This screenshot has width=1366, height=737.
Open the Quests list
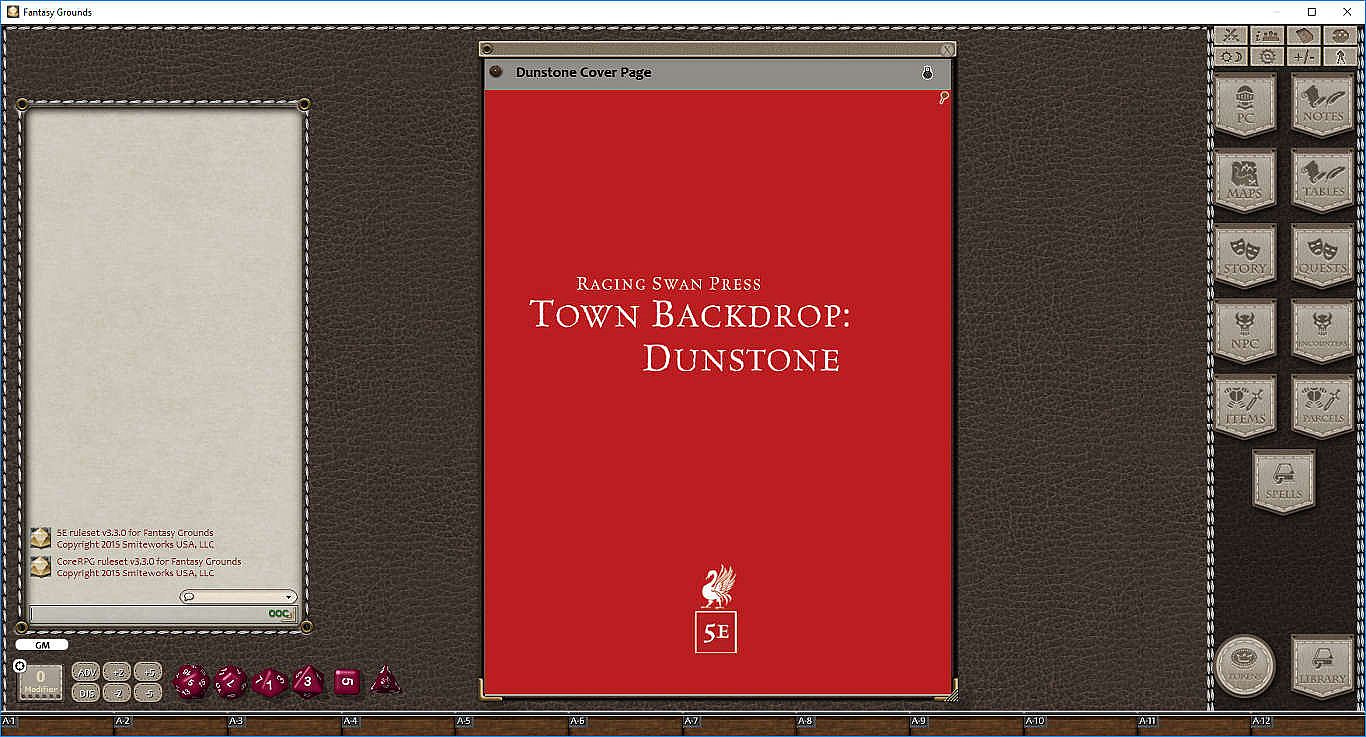click(1322, 257)
